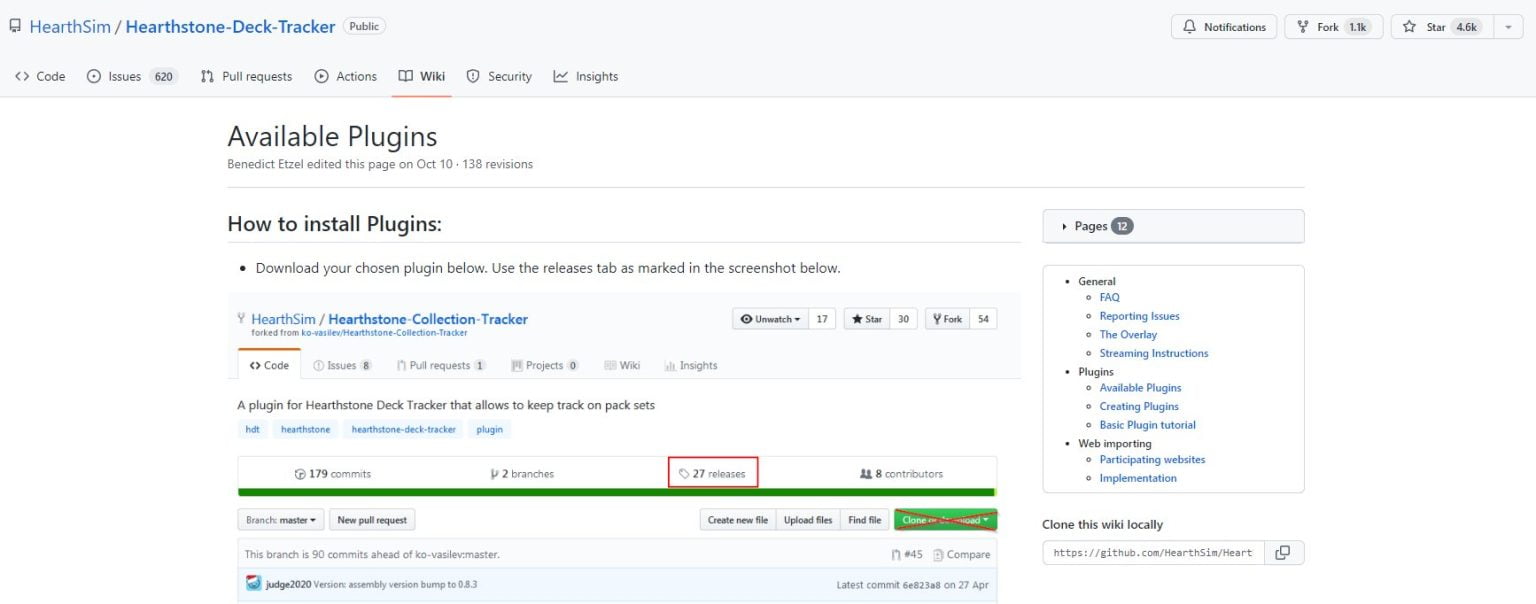This screenshot has height=604, width=1536.
Task: Open the star list dropdown arrow
Action: (1508, 27)
